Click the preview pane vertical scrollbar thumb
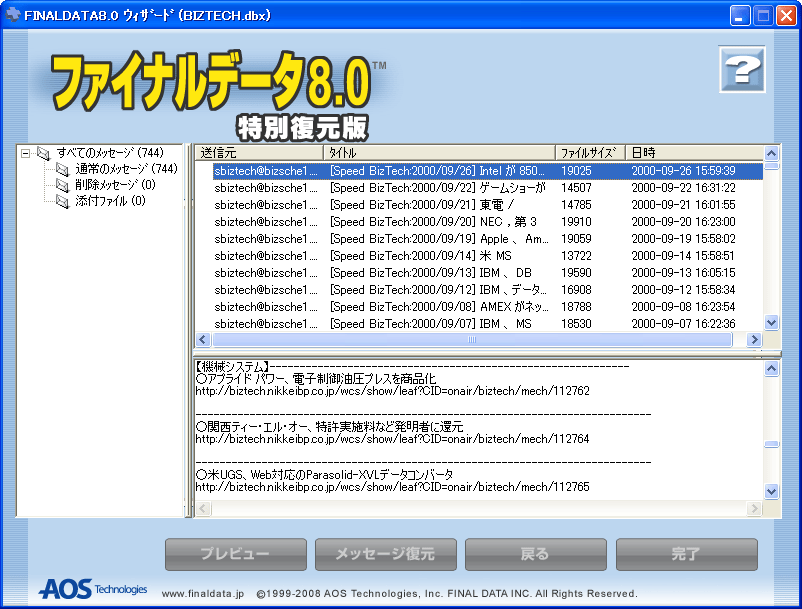The height and width of the screenshot is (609, 802). click(771, 444)
